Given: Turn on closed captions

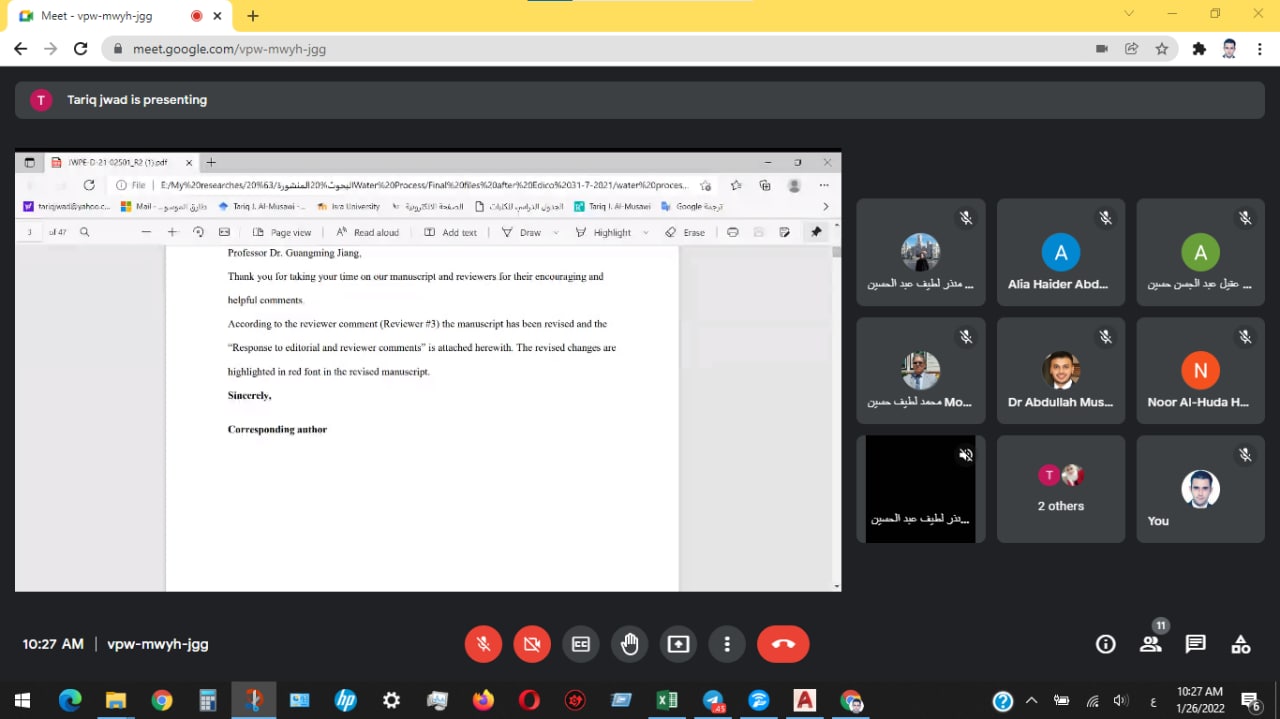Looking at the screenshot, I should coord(580,644).
